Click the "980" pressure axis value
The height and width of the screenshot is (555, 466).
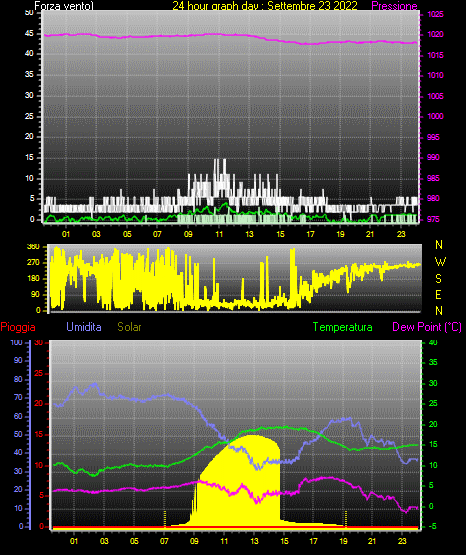click(433, 198)
